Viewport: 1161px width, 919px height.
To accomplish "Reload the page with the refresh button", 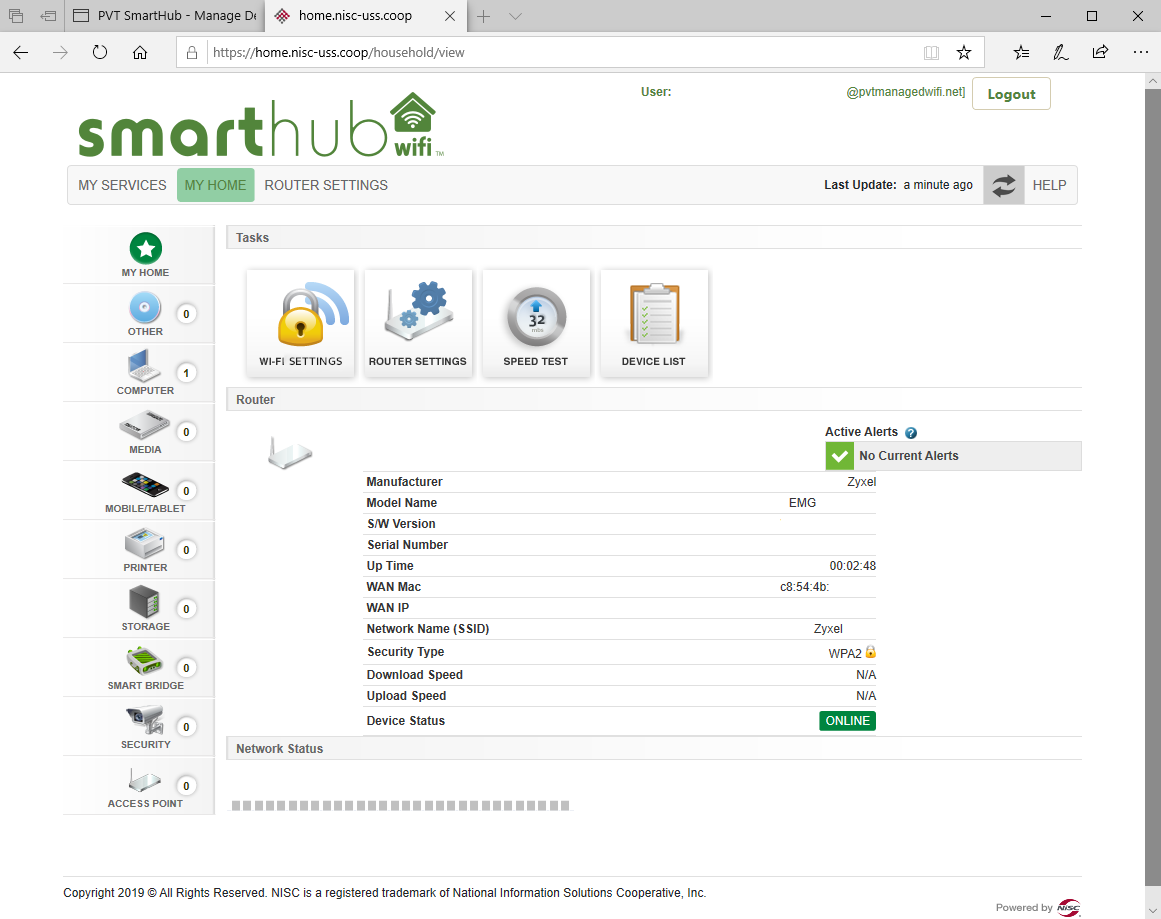I will coord(100,53).
